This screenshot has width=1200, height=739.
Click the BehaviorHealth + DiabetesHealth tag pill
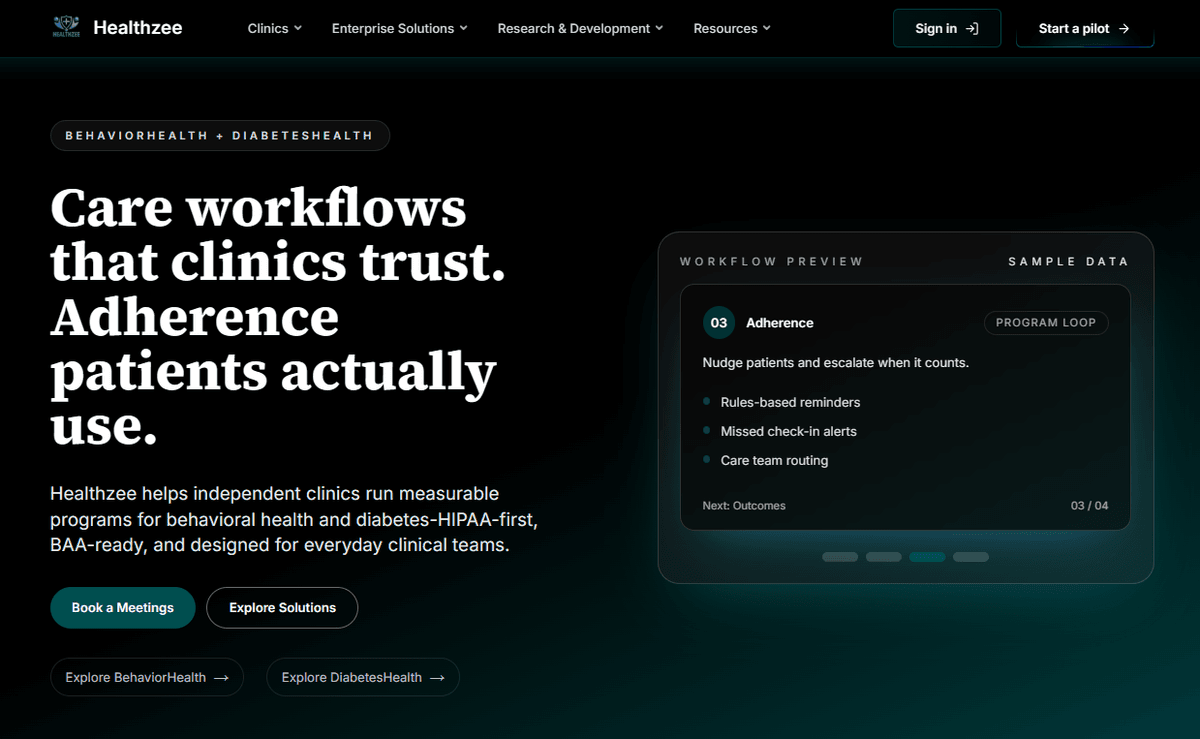point(219,135)
